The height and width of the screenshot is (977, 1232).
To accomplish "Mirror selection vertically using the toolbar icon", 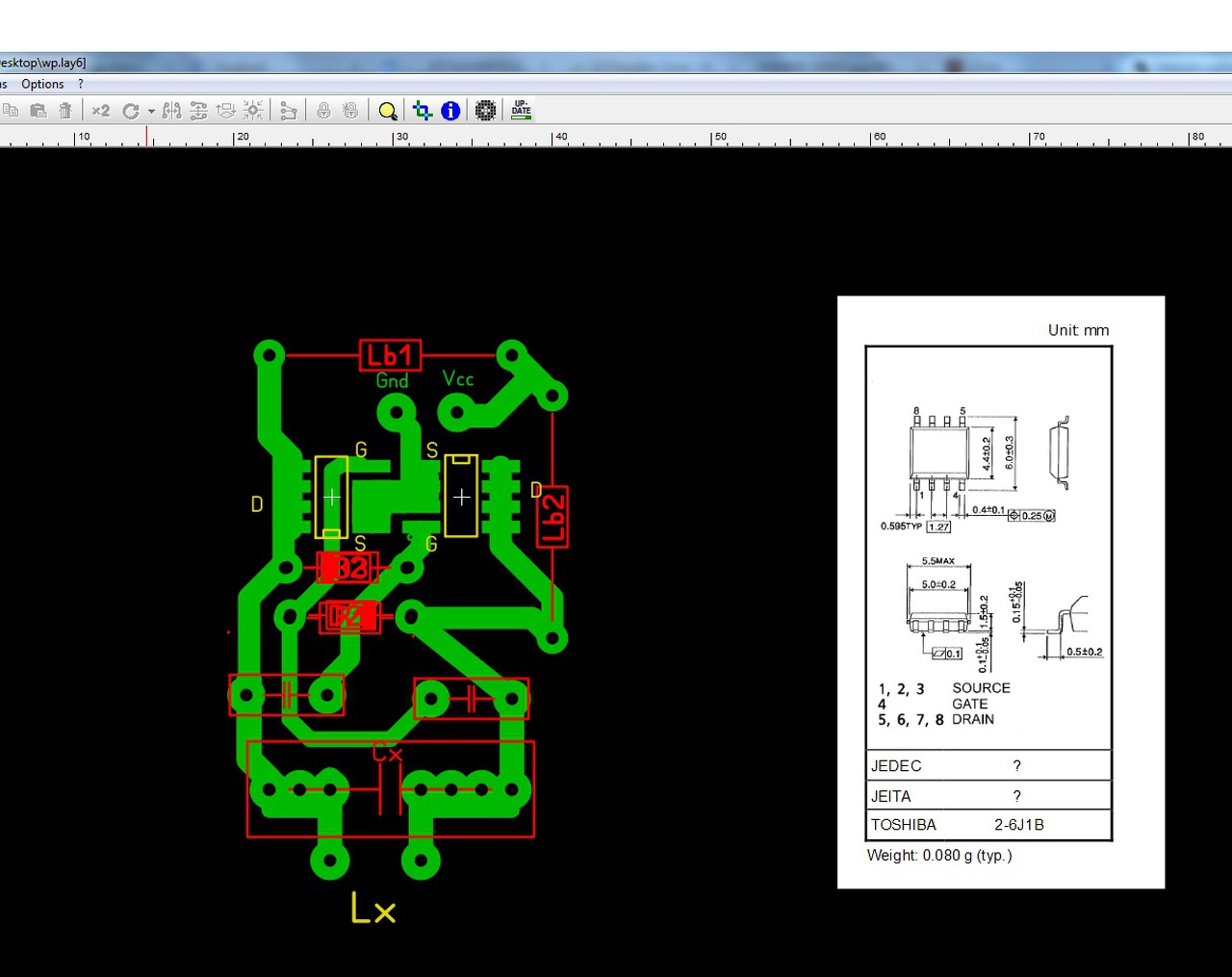I will pyautogui.click(x=199, y=111).
